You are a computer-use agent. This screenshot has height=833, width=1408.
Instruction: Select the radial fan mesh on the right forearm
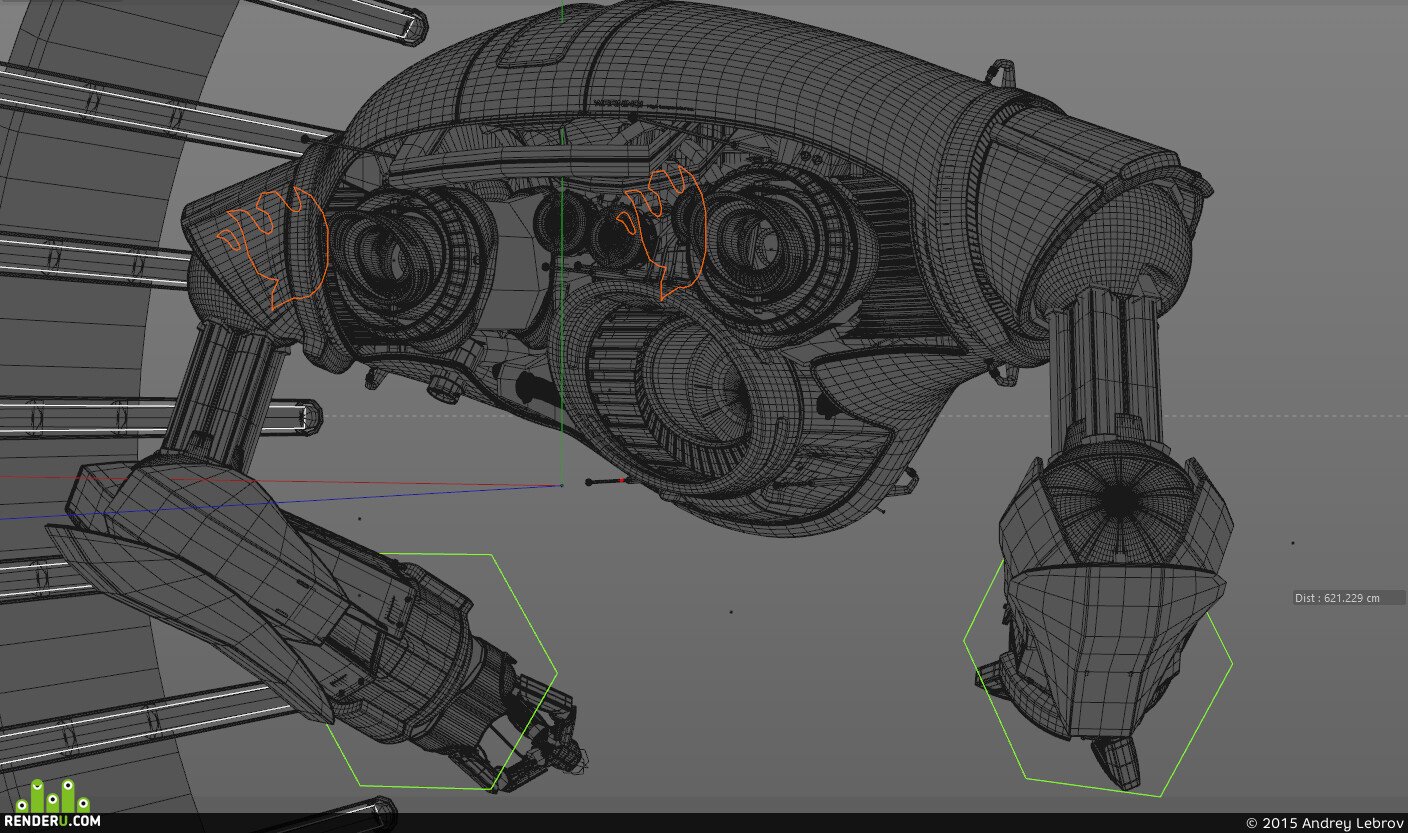1120,500
